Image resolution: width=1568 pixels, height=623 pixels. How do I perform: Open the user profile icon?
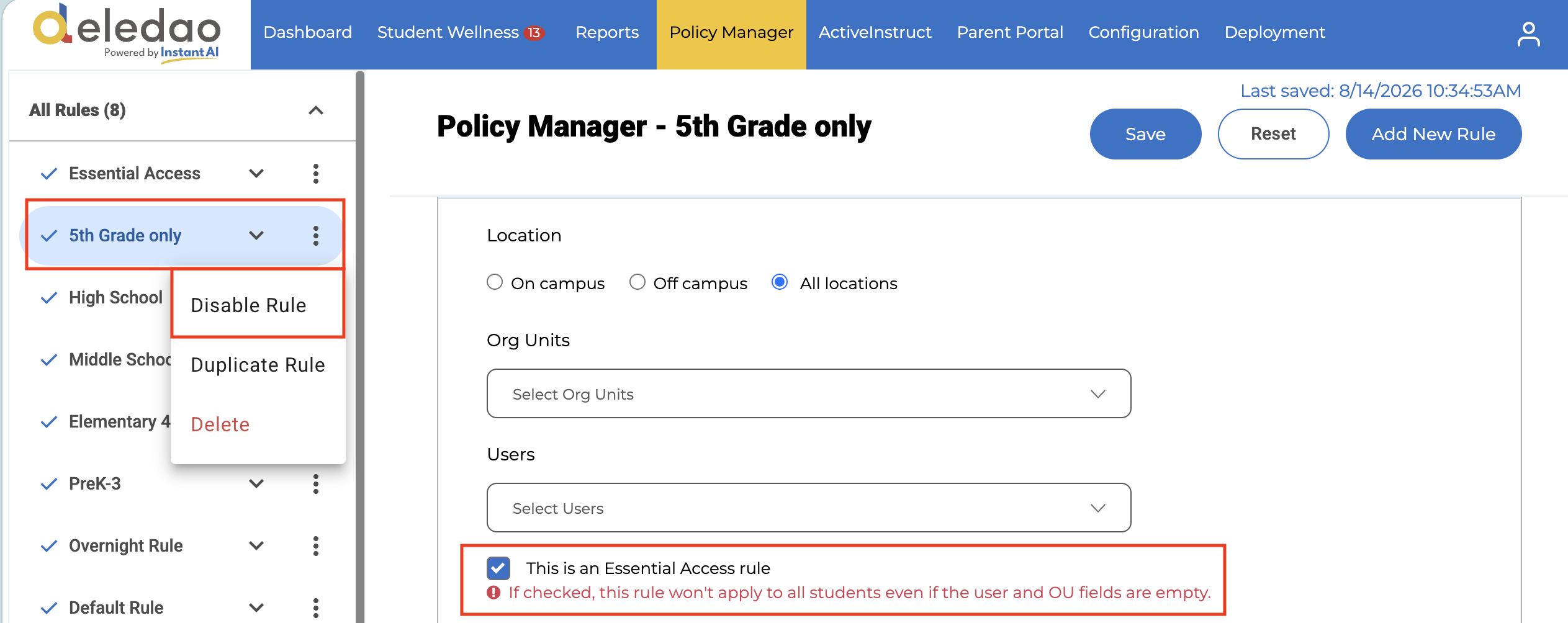[x=1528, y=34]
